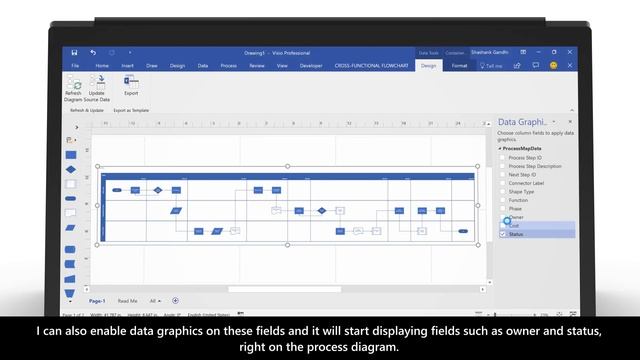Switch to the Read Me sheet tab

pyautogui.click(x=127, y=301)
